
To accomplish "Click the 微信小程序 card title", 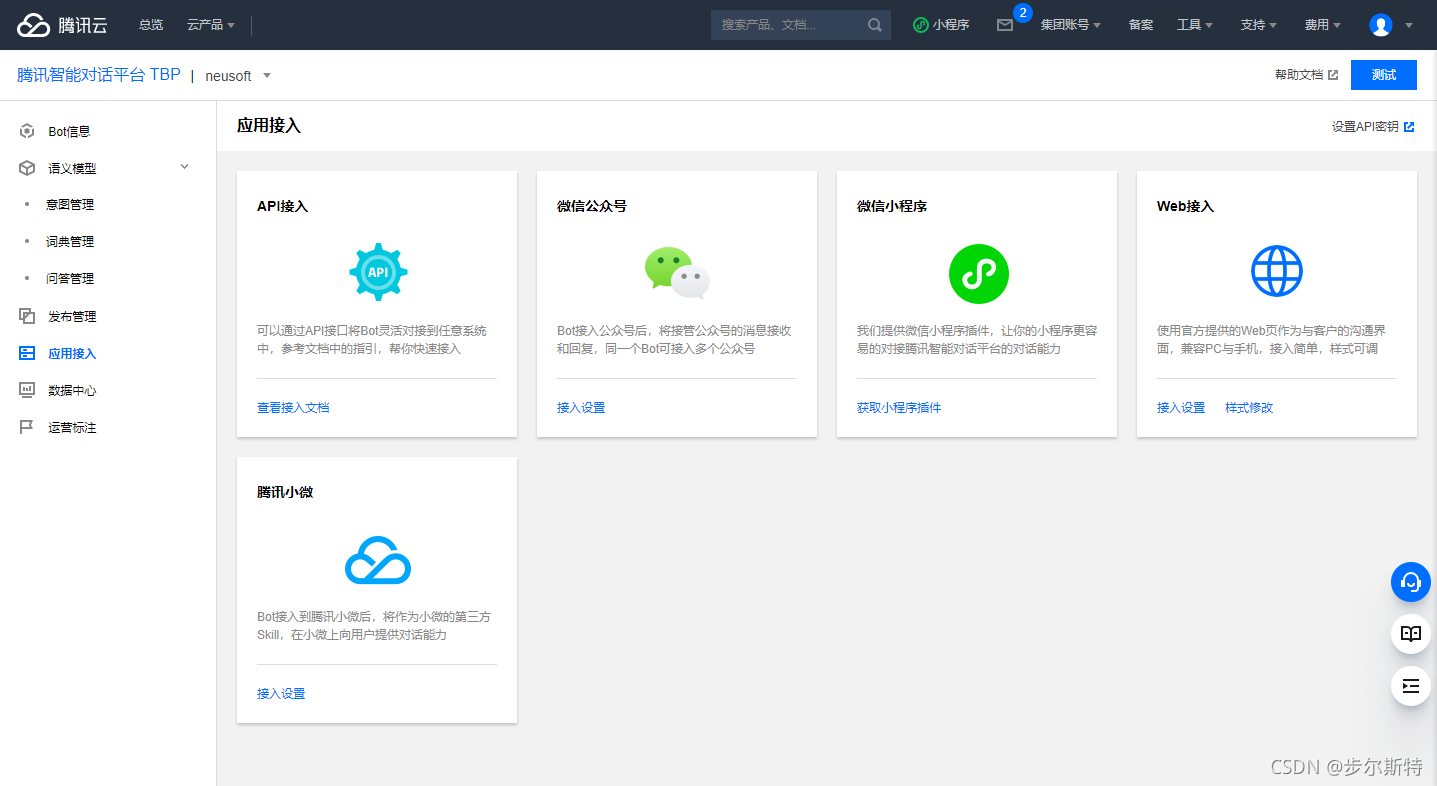I will (x=892, y=206).
